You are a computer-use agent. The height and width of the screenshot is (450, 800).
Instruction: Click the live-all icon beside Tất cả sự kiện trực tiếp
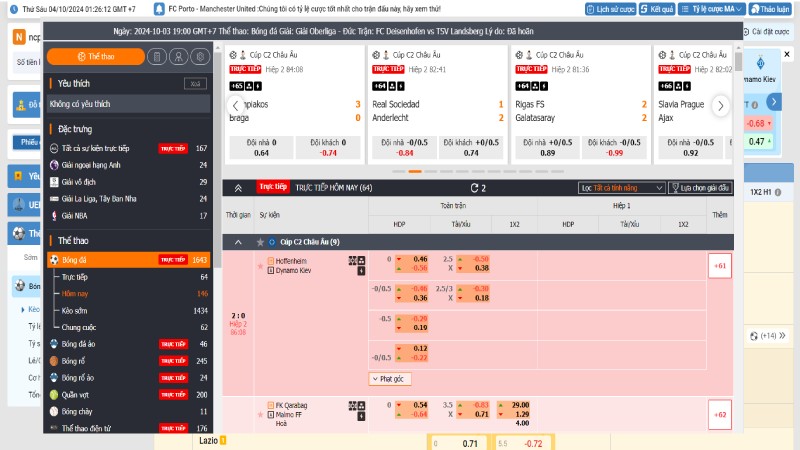pyautogui.click(x=54, y=148)
